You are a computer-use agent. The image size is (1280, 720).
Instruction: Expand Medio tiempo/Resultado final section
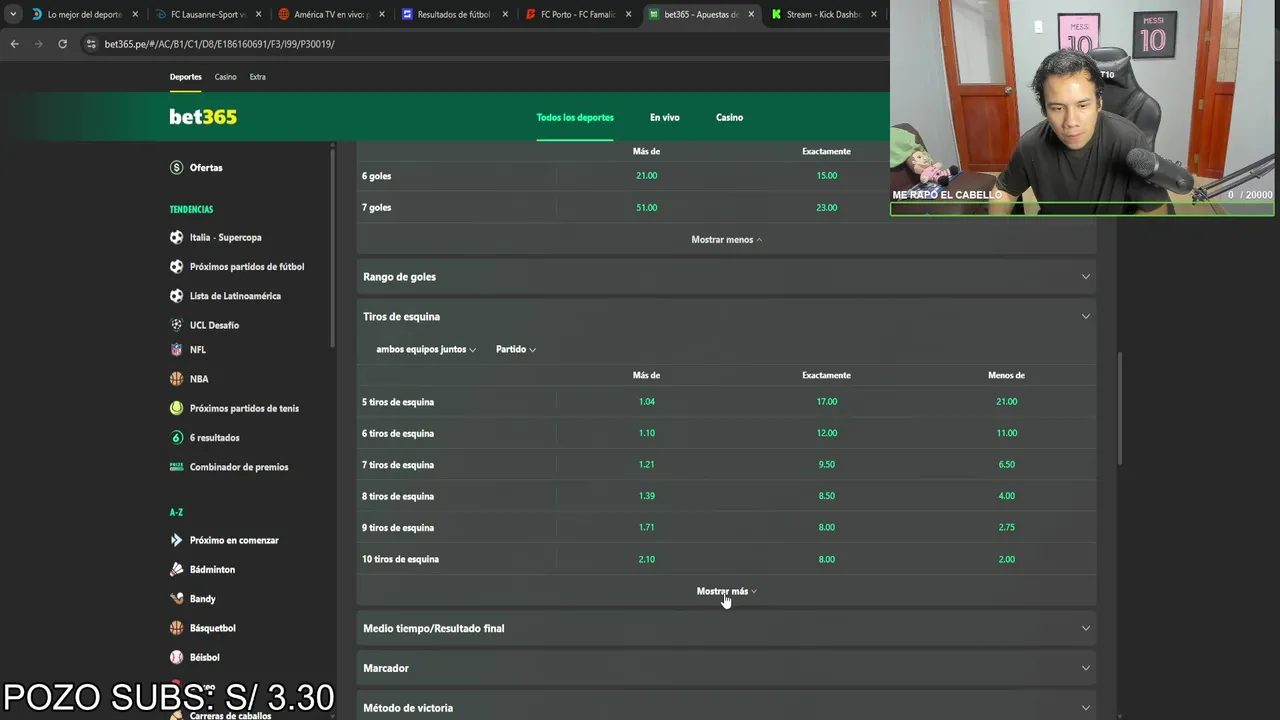point(726,629)
